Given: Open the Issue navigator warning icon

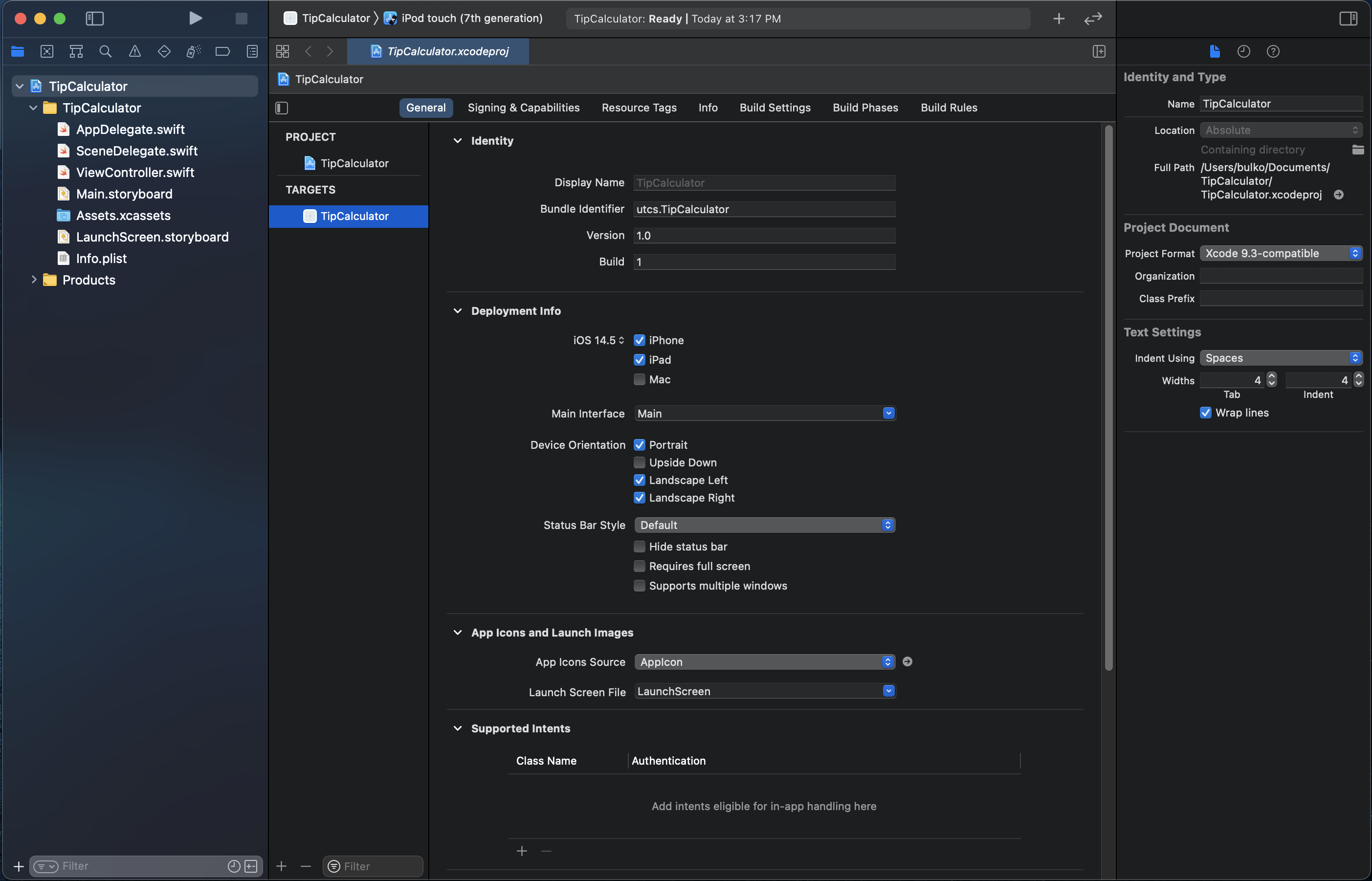Looking at the screenshot, I should [x=135, y=51].
